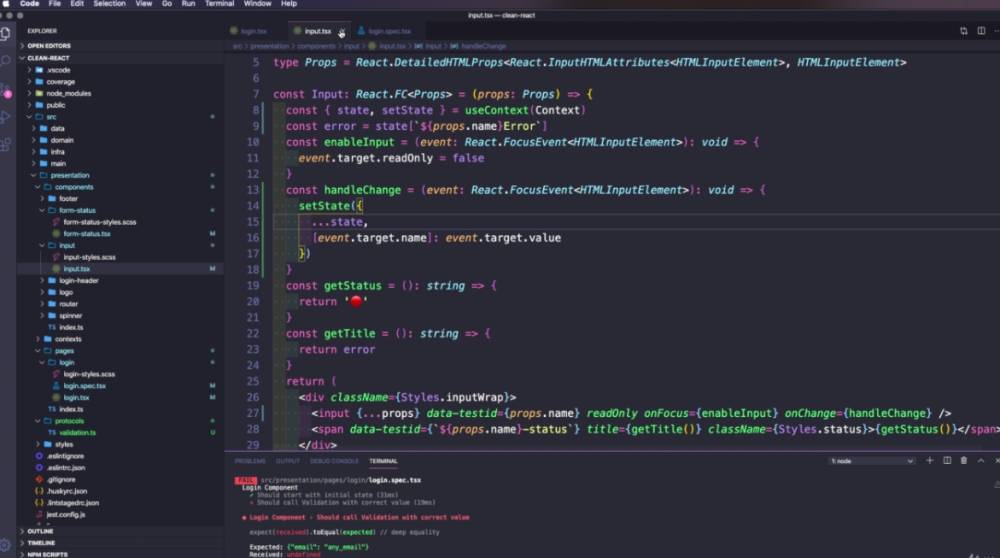Open the File menu
The height and width of the screenshot is (558, 1000).
55,4
